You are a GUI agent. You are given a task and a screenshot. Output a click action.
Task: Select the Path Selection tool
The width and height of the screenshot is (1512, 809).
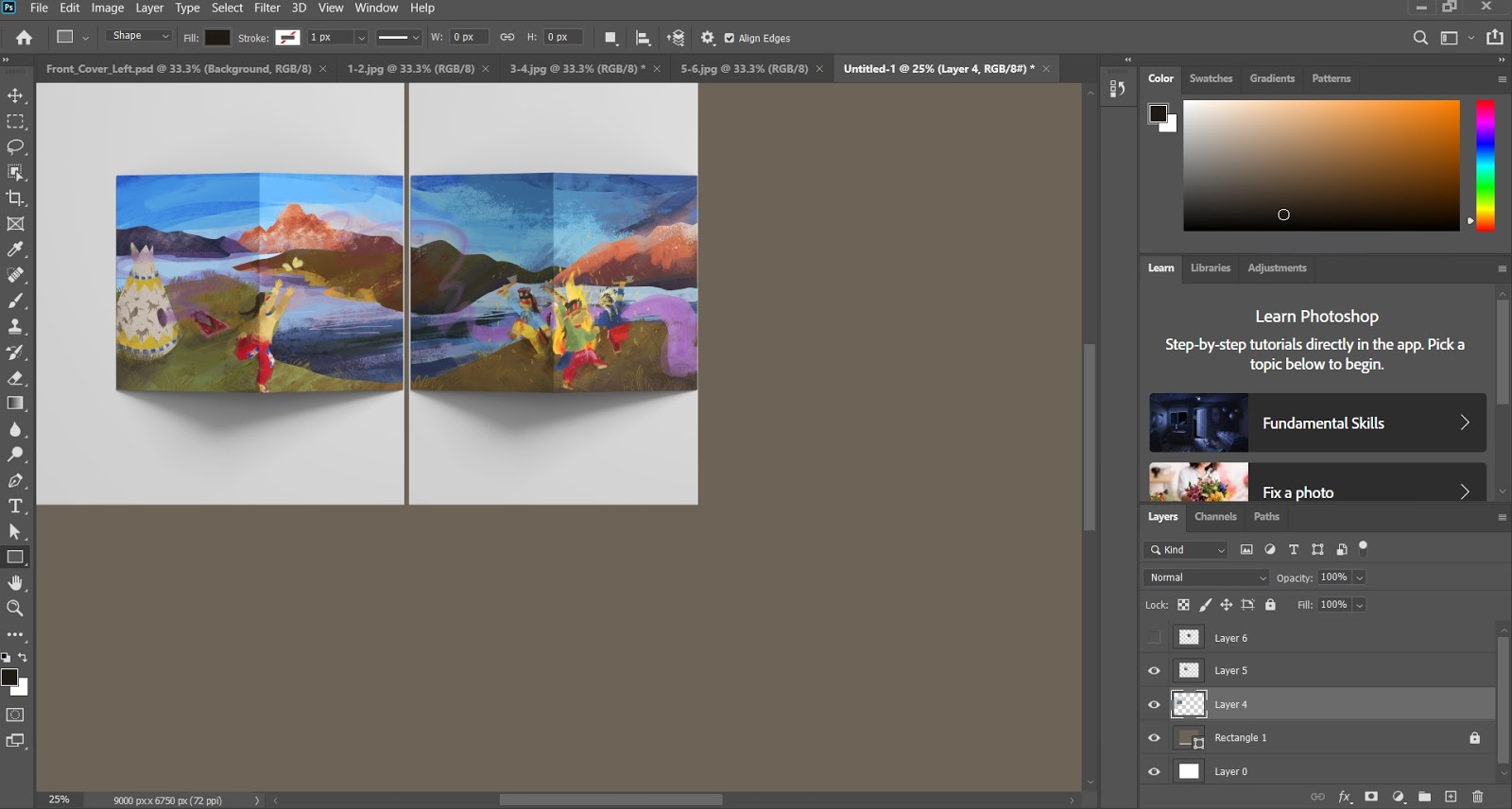click(15, 531)
